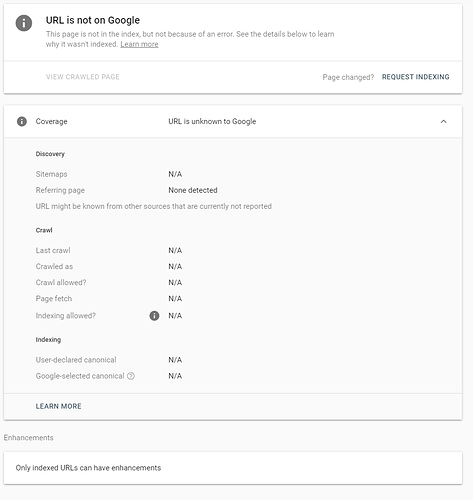The height and width of the screenshot is (500, 473).
Task: Click the 'Google-selected canonical' label
Action: (x=80, y=376)
